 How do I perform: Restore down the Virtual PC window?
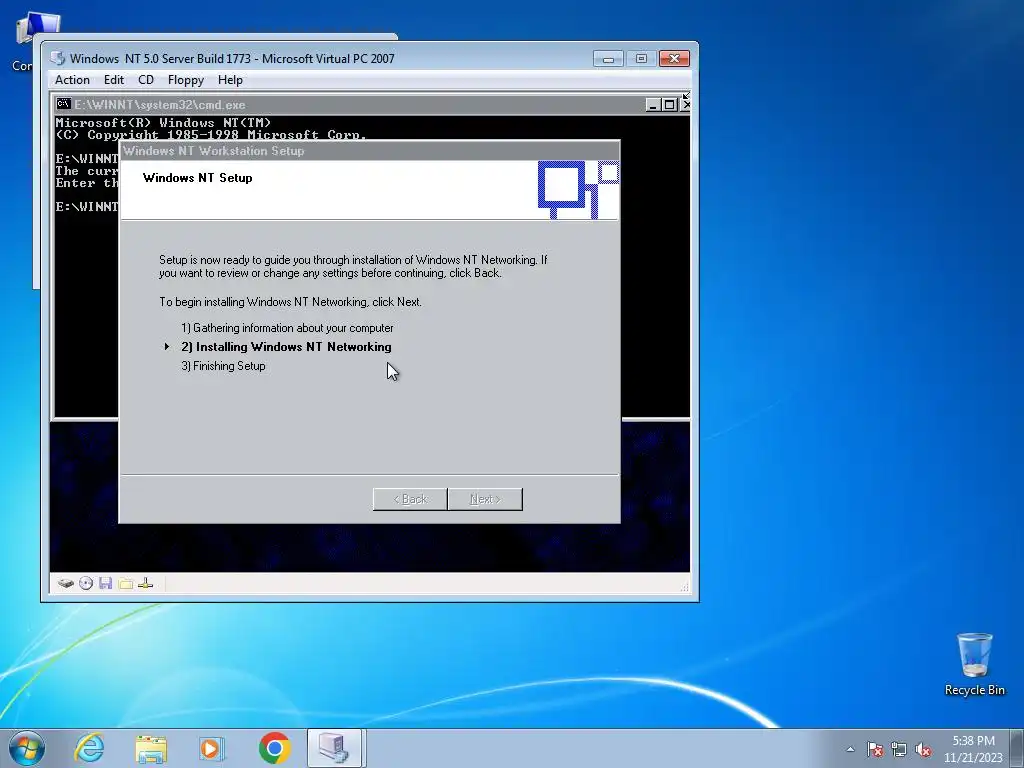point(641,59)
